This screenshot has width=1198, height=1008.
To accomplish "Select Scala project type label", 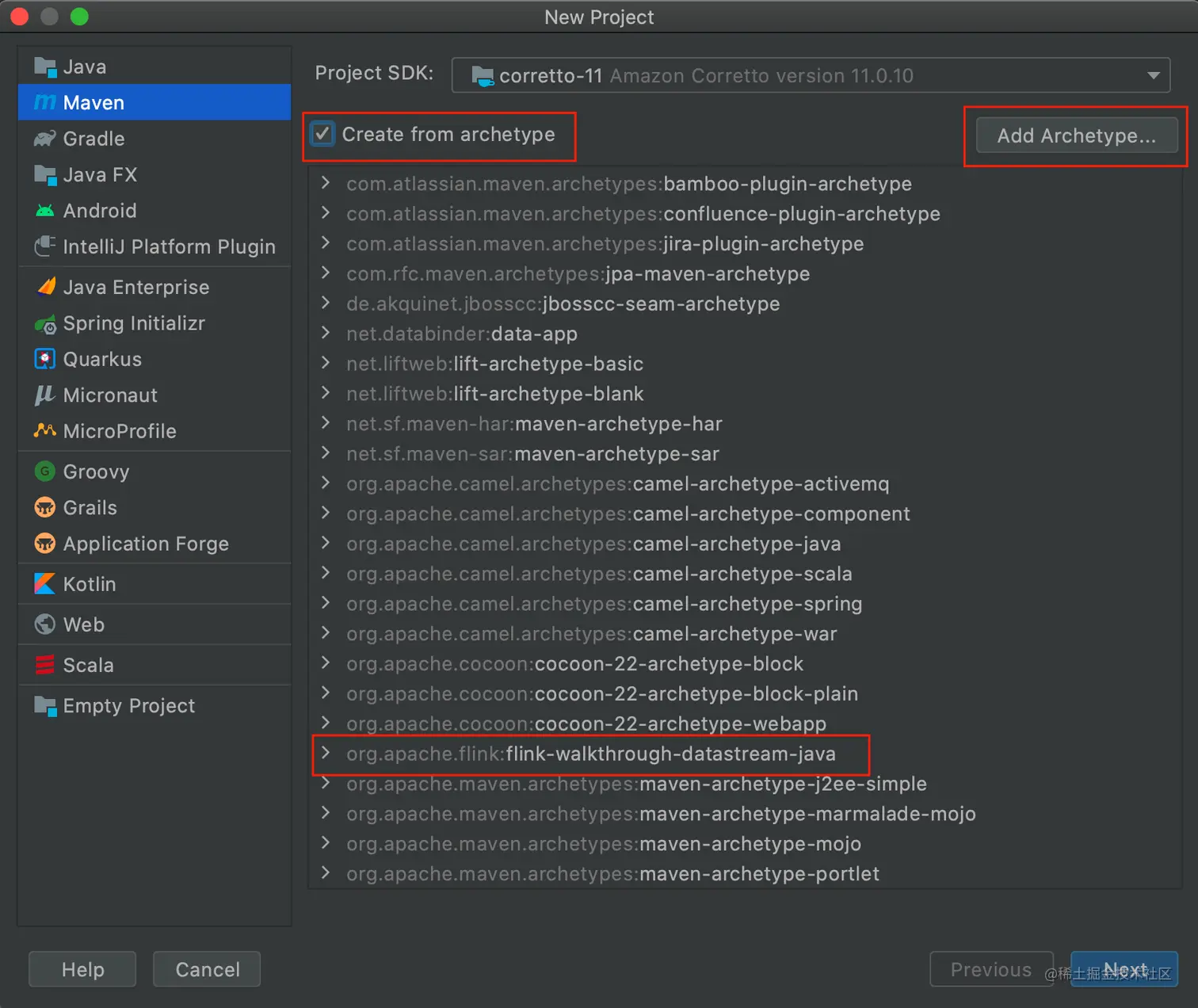I will [88, 665].
